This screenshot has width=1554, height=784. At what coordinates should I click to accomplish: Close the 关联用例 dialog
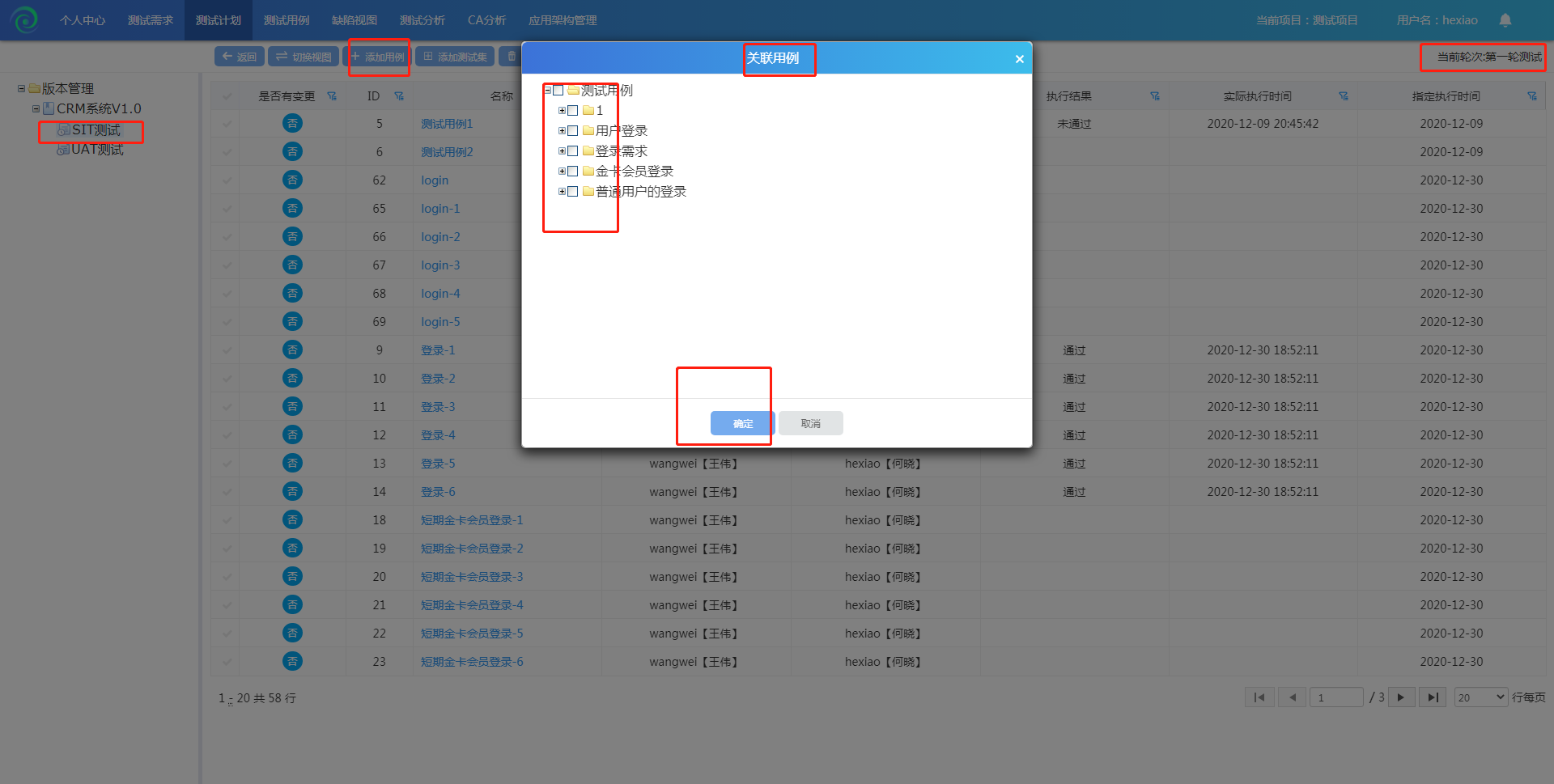pyautogui.click(x=1019, y=59)
